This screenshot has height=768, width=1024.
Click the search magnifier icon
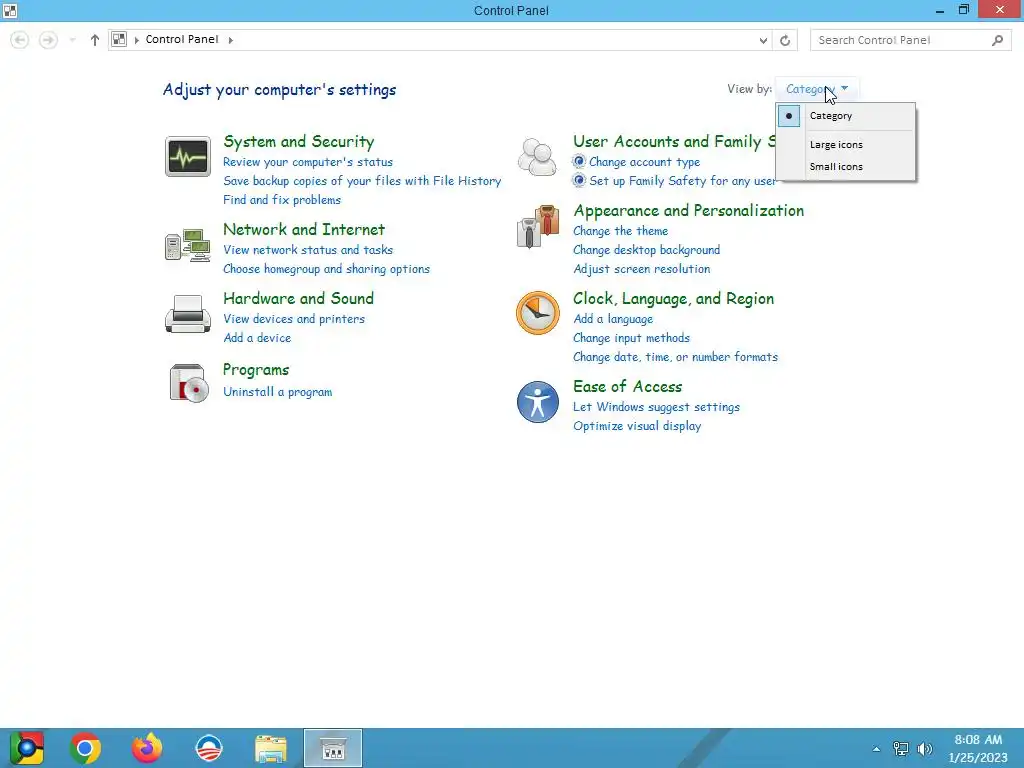tap(997, 40)
